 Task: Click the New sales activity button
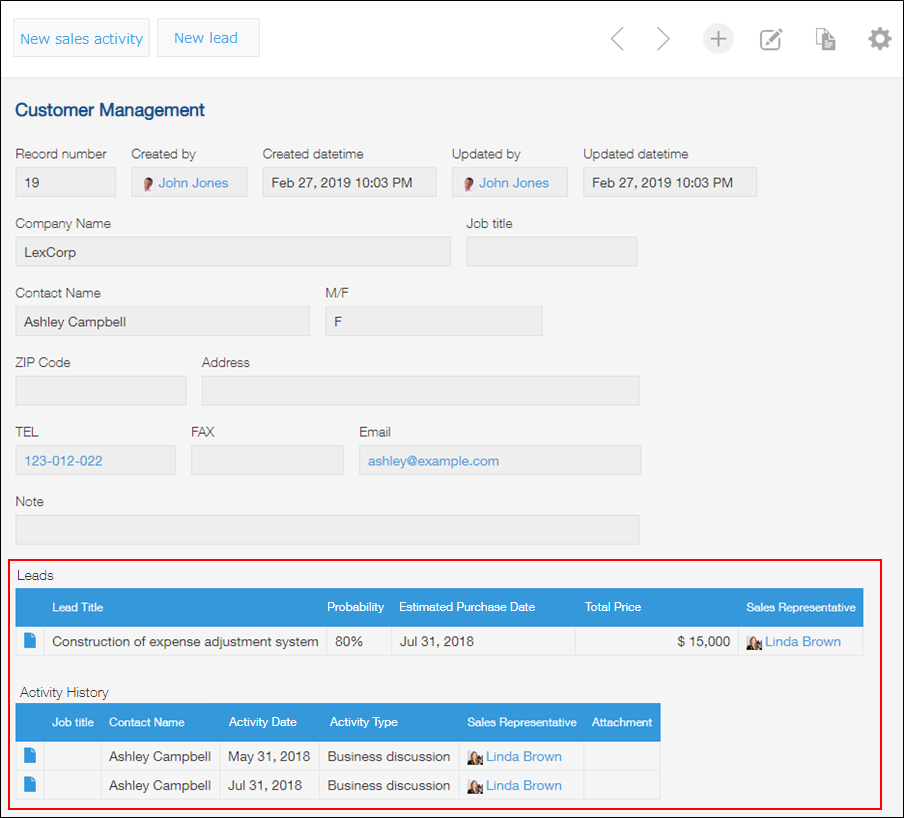pyautogui.click(x=81, y=38)
